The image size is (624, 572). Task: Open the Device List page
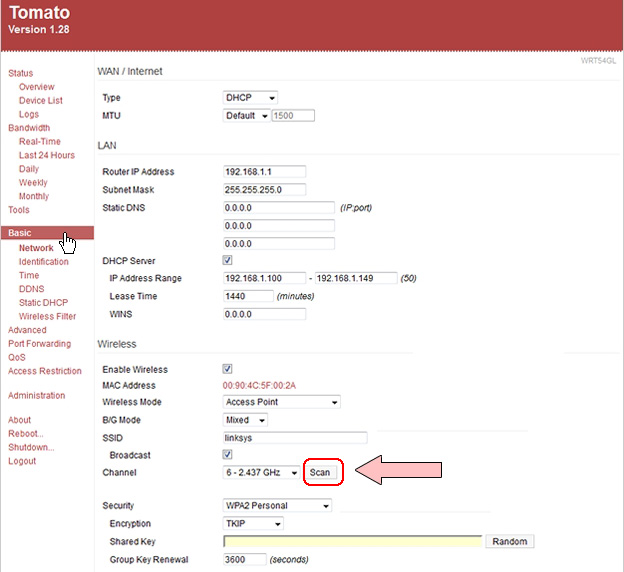click(x=41, y=101)
